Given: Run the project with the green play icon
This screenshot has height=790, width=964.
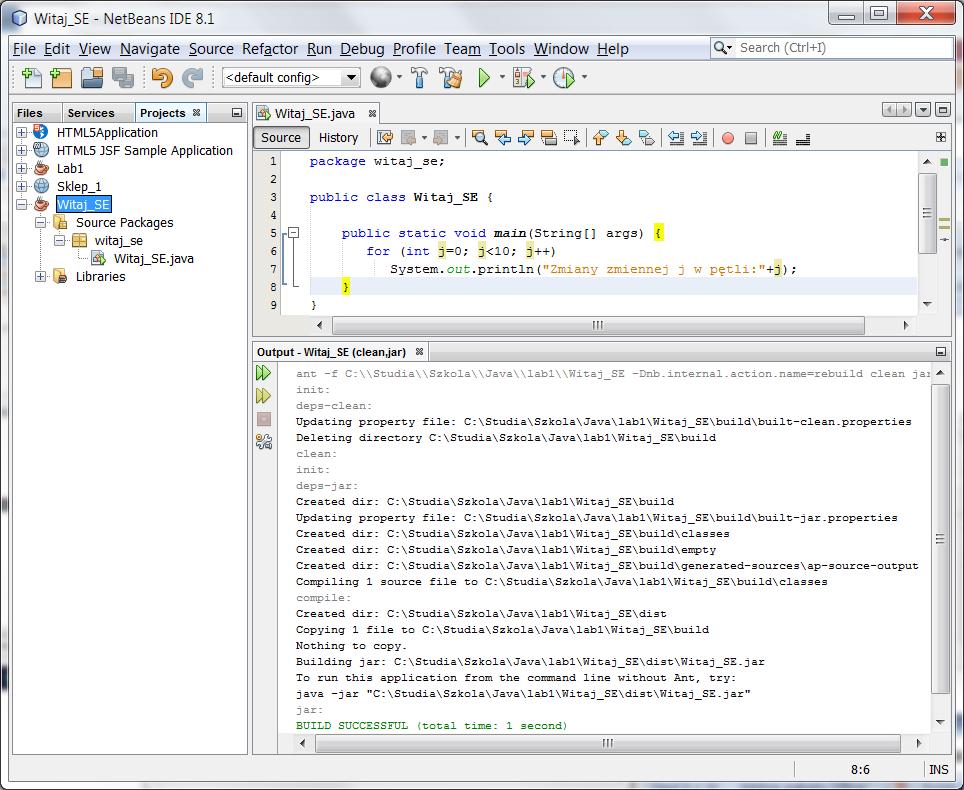Looking at the screenshot, I should 484,77.
